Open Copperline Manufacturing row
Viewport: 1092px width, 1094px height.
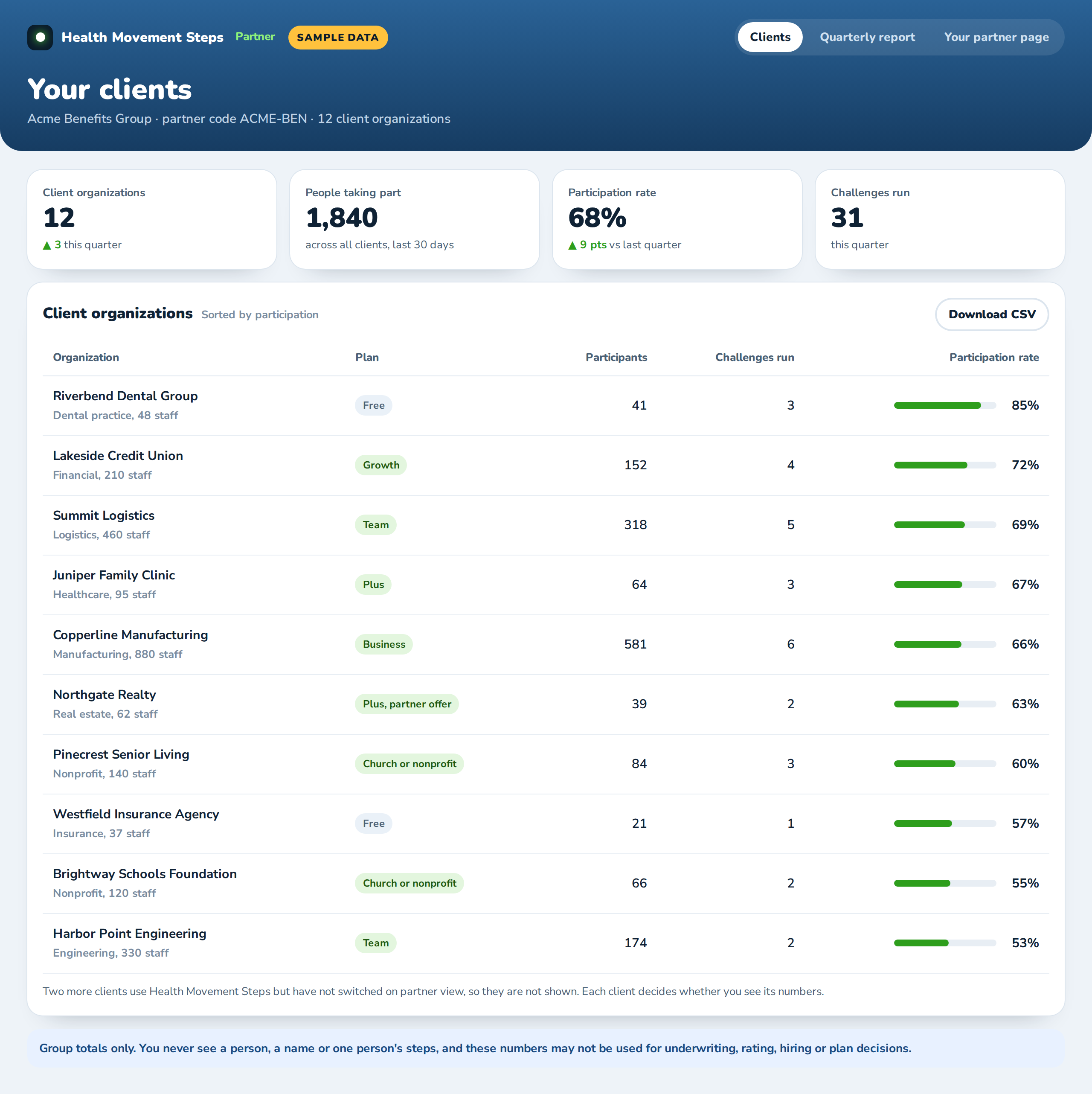546,644
